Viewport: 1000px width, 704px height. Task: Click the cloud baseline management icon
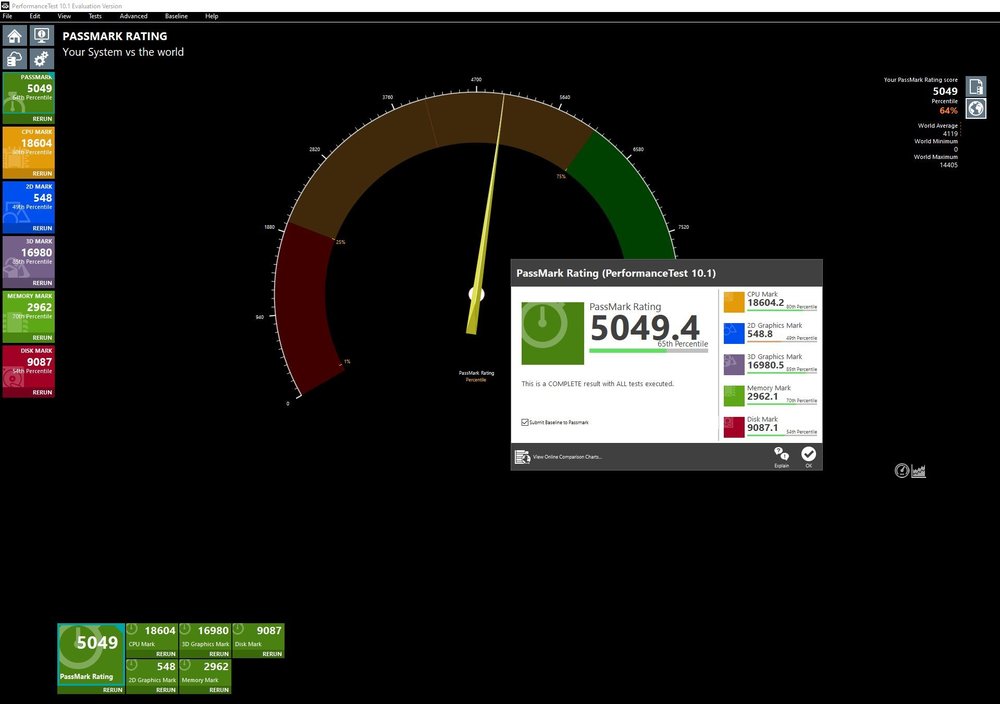tap(15, 59)
